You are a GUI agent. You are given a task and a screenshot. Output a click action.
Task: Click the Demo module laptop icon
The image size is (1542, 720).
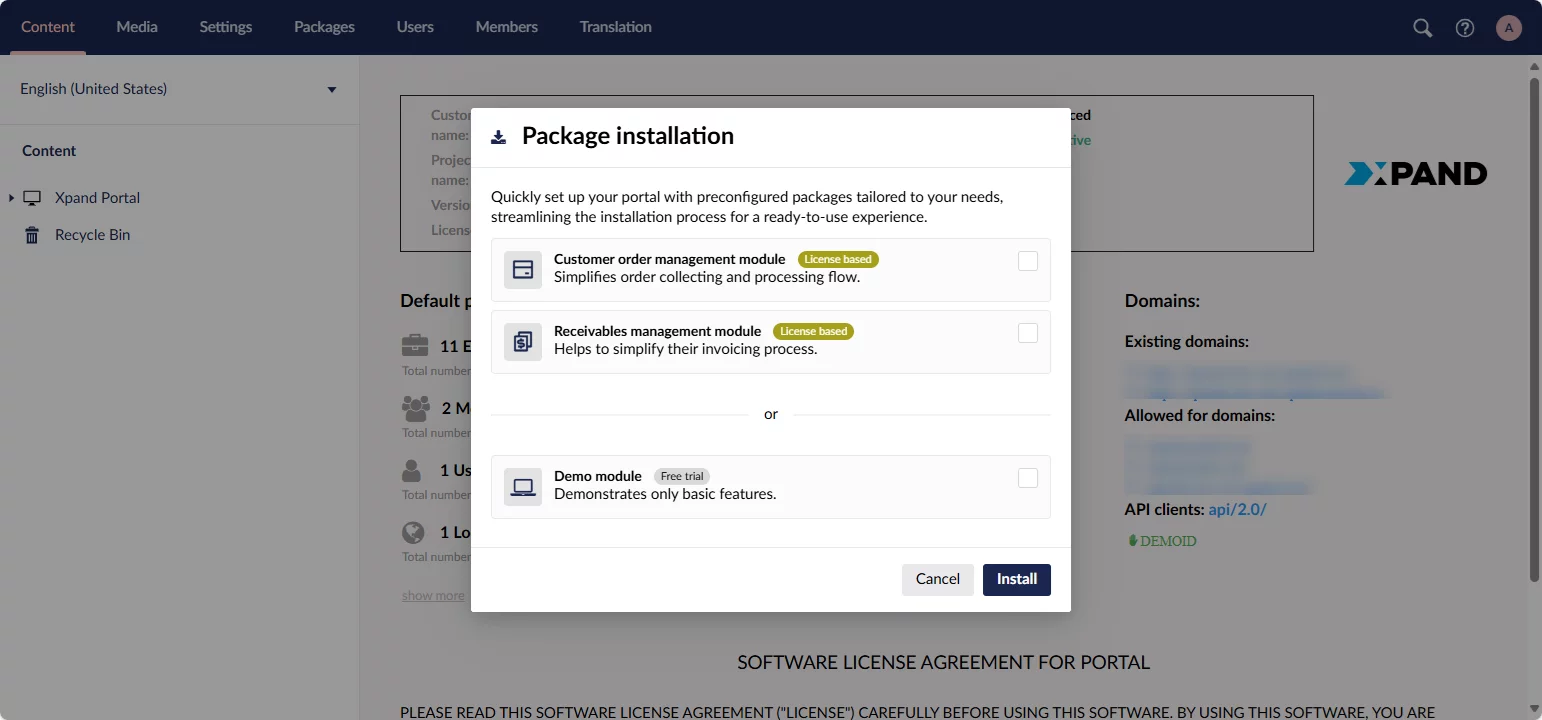[523, 487]
